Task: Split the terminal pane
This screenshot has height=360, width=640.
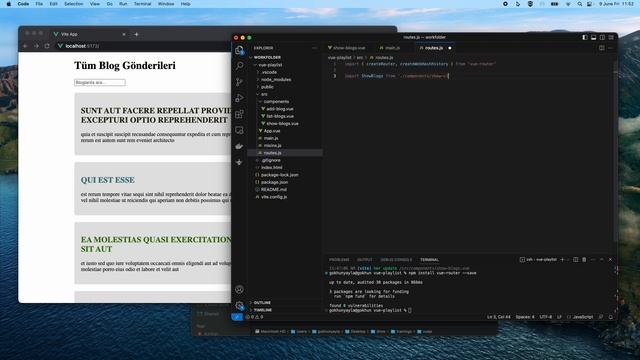Action: click(x=576, y=260)
